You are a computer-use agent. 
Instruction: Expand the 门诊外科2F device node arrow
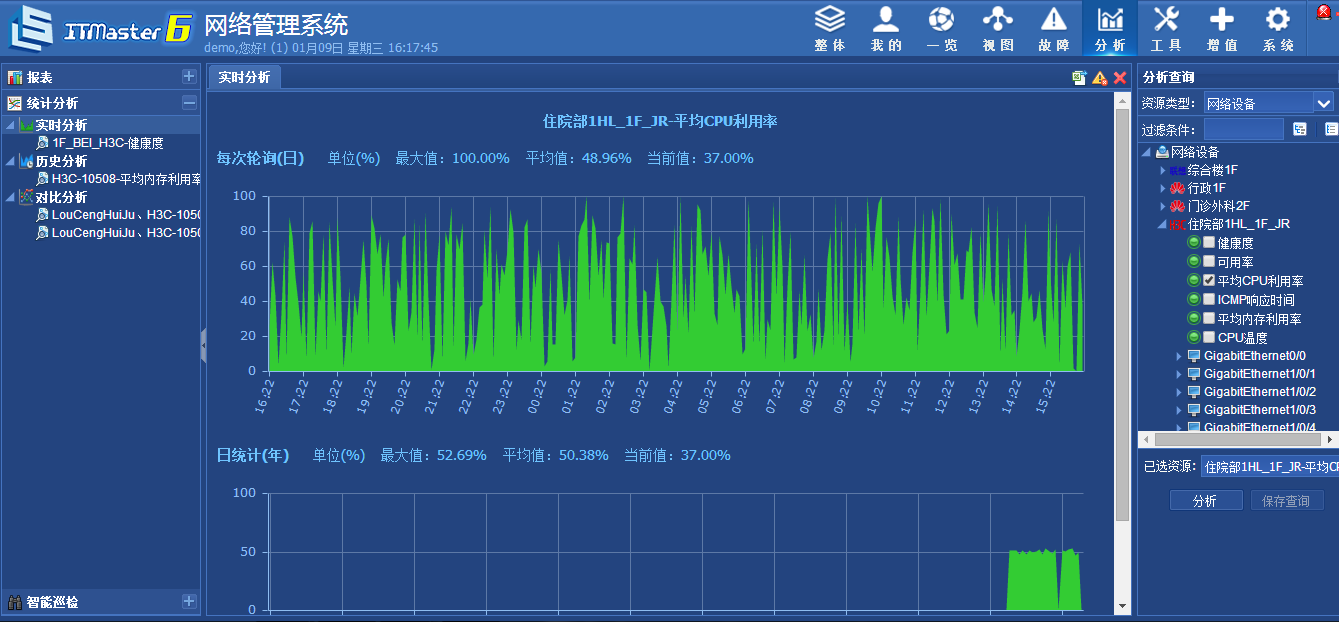point(1163,207)
